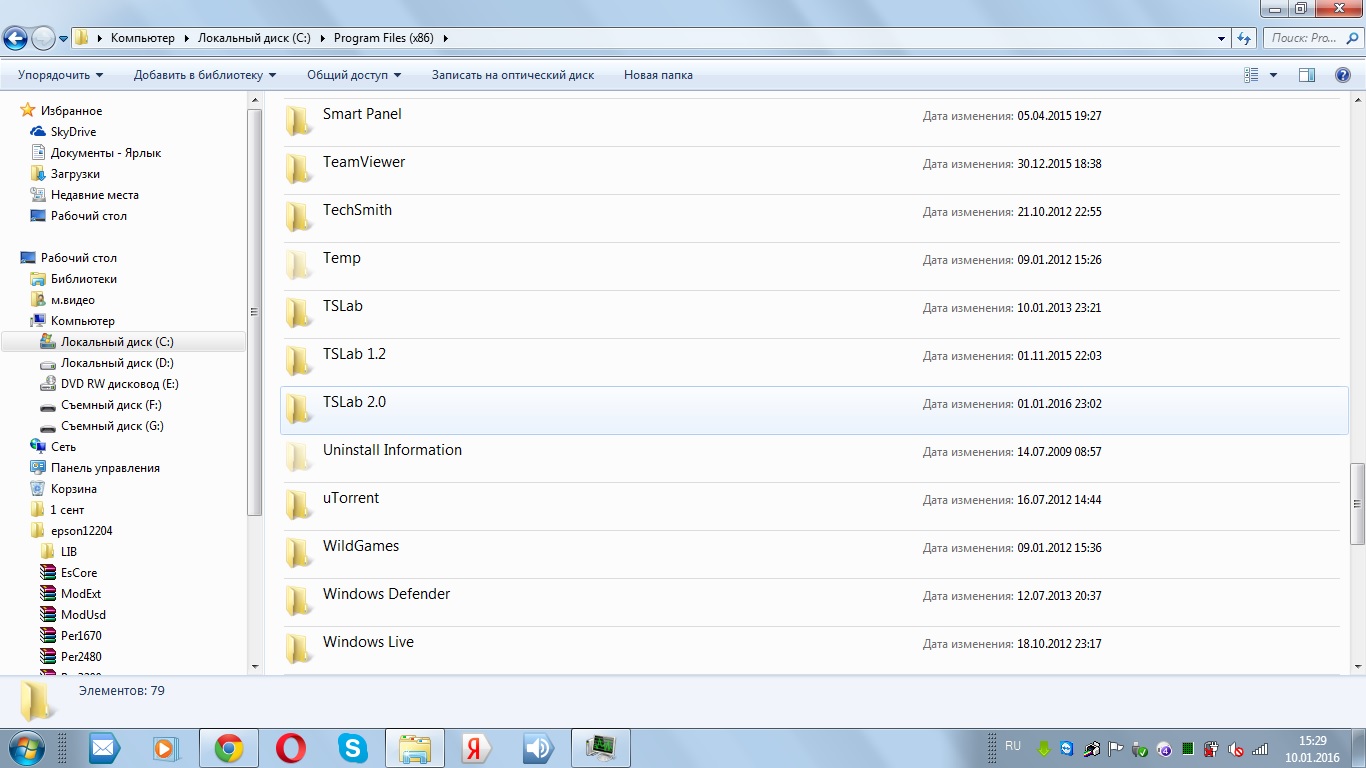Select the Per1670 archive in the tree
The width and height of the screenshot is (1366, 768).
click(81, 636)
